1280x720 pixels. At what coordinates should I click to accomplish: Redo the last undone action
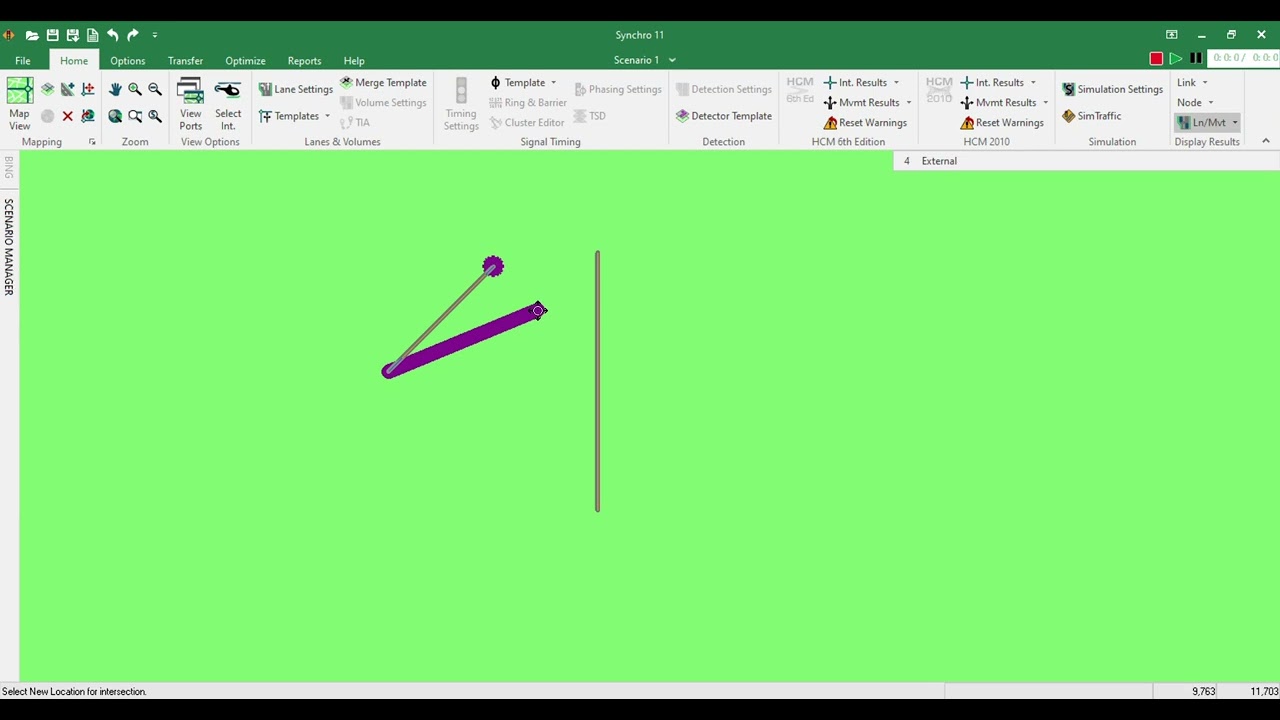pos(132,35)
